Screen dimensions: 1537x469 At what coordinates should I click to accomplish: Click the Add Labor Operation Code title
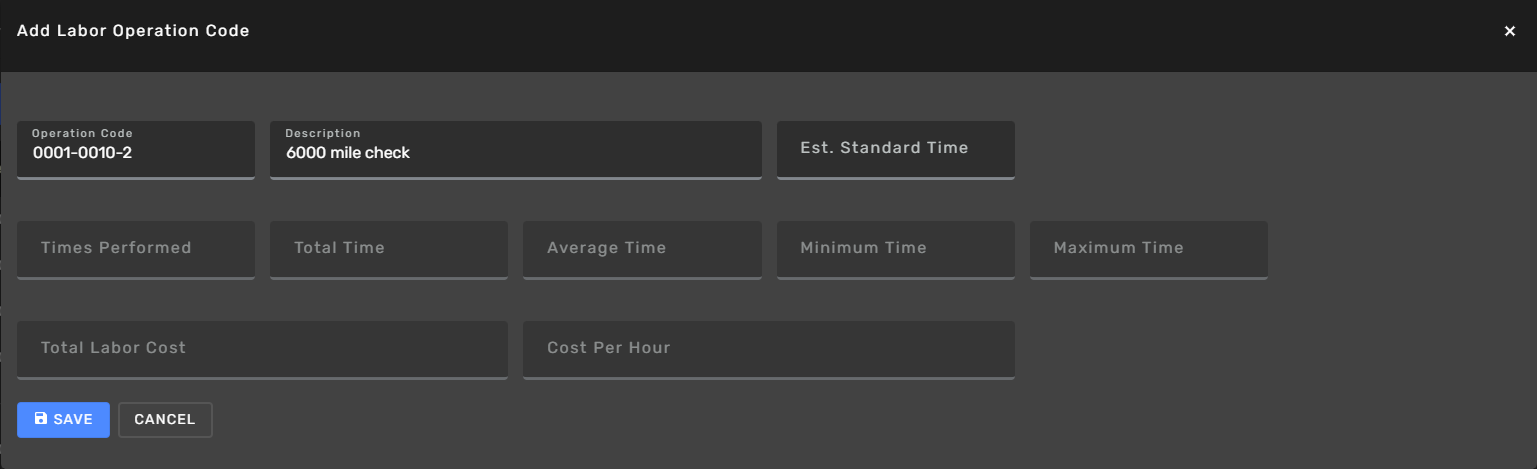pos(133,31)
